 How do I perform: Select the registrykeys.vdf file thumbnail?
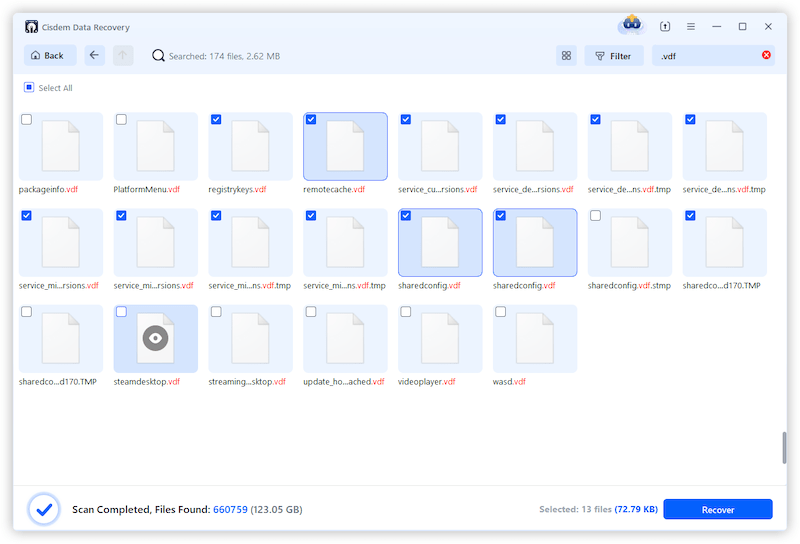[x=251, y=146]
